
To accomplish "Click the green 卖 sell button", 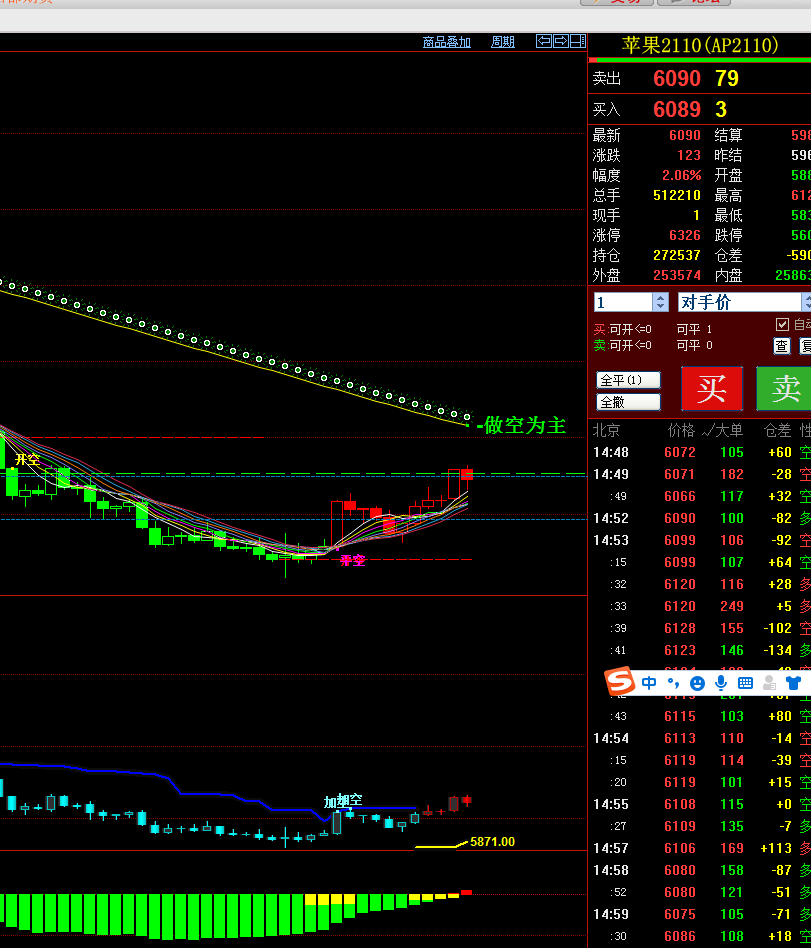I will [x=785, y=388].
